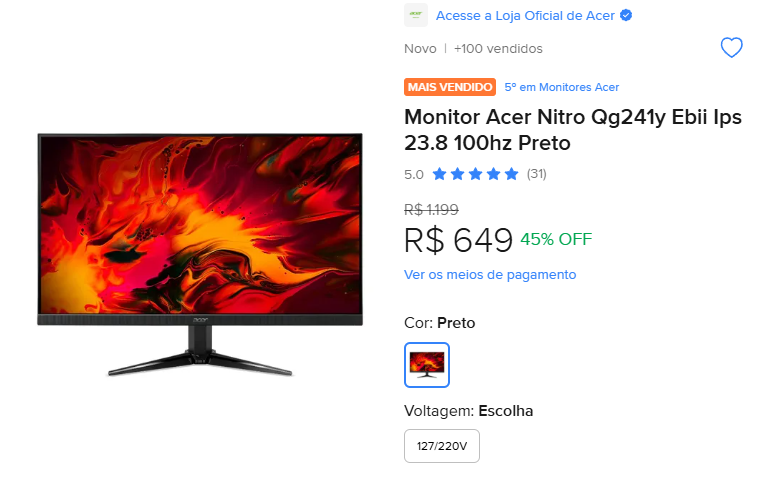Select the Preto color thumbnail
This screenshot has width=757, height=497.
tap(427, 365)
